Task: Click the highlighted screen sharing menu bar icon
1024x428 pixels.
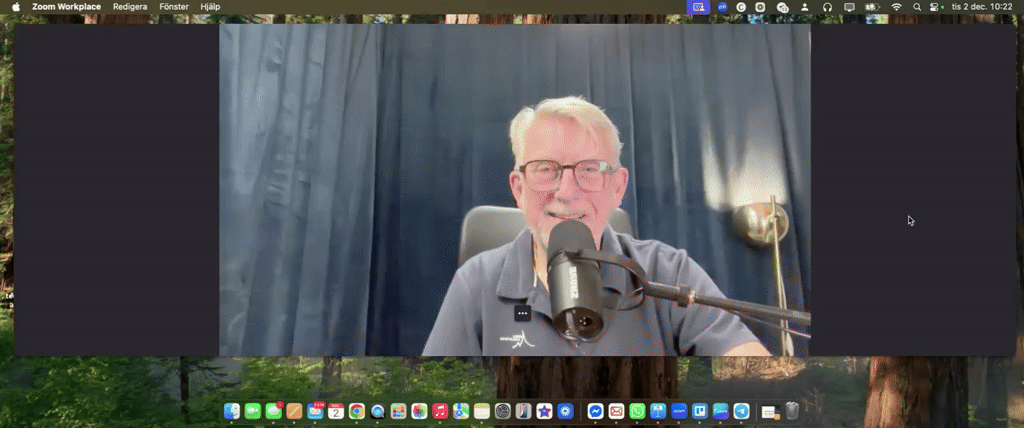Action: (698, 7)
